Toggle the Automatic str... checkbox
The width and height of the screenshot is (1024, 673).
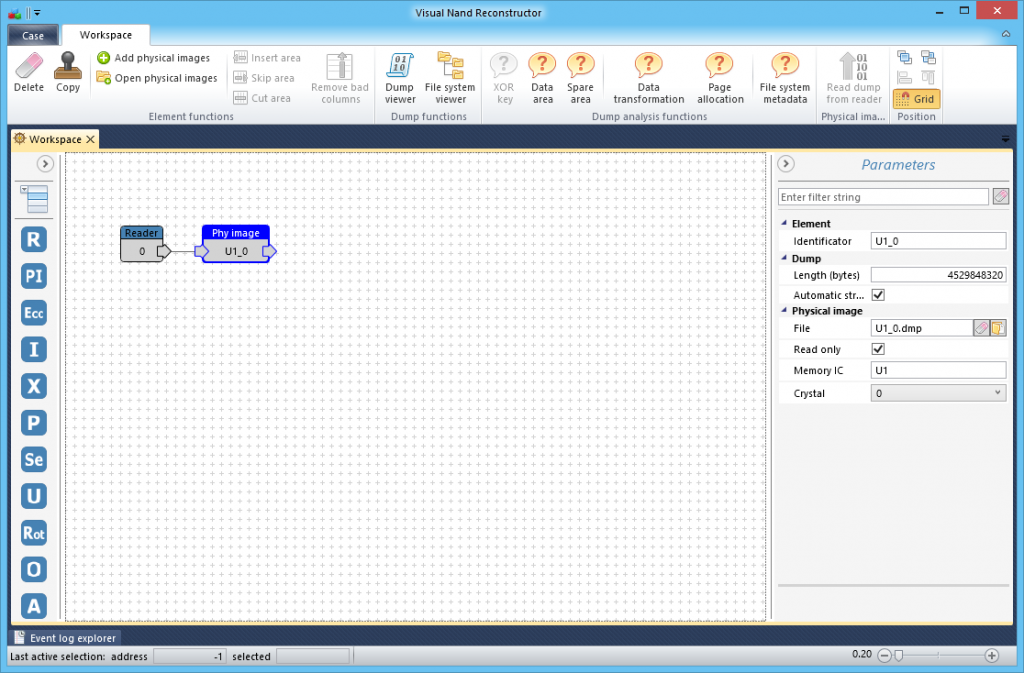(x=878, y=294)
